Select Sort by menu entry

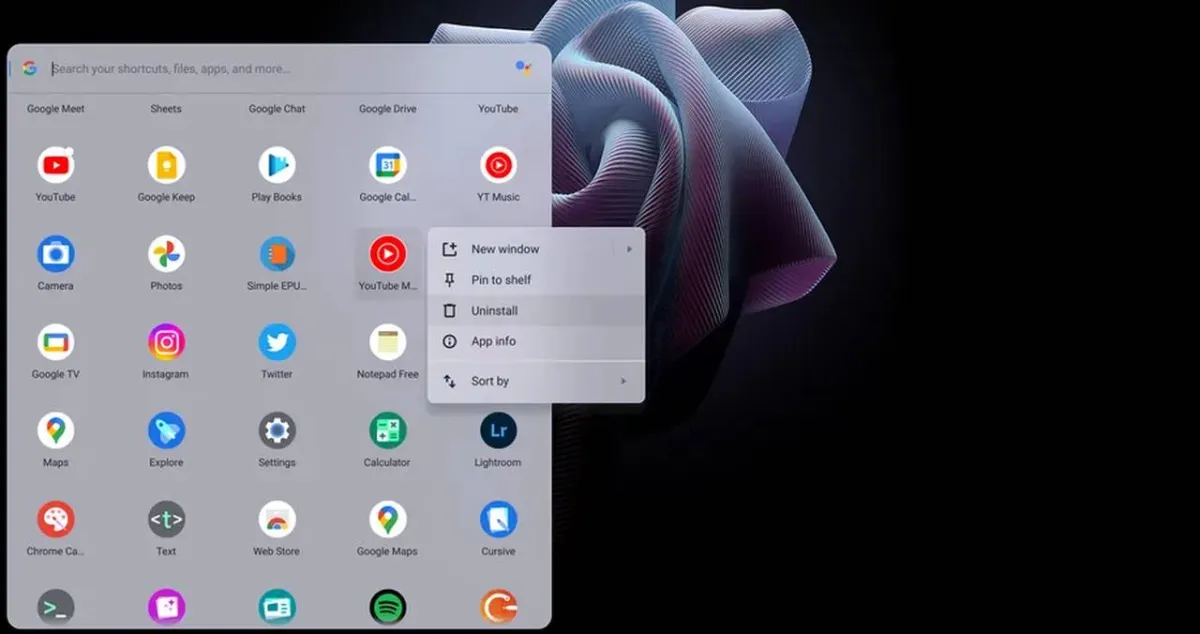click(536, 381)
